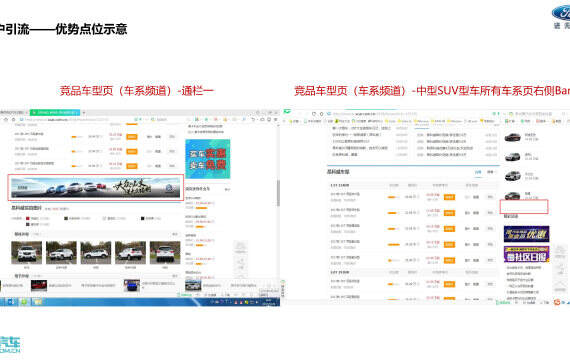Open the first sidebar car thumbnail, right browser
The image size is (570, 360).
pyautogui.click(x=512, y=137)
